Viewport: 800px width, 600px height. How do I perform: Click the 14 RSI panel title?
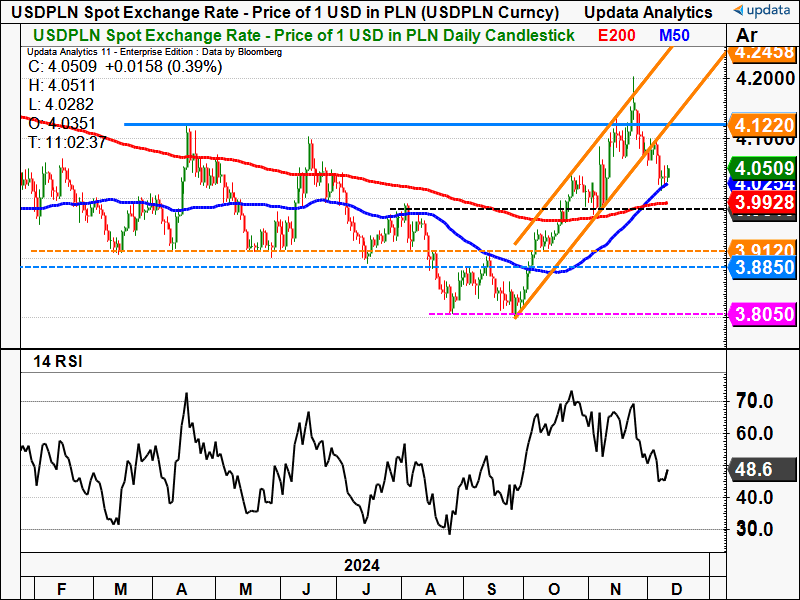[58, 362]
